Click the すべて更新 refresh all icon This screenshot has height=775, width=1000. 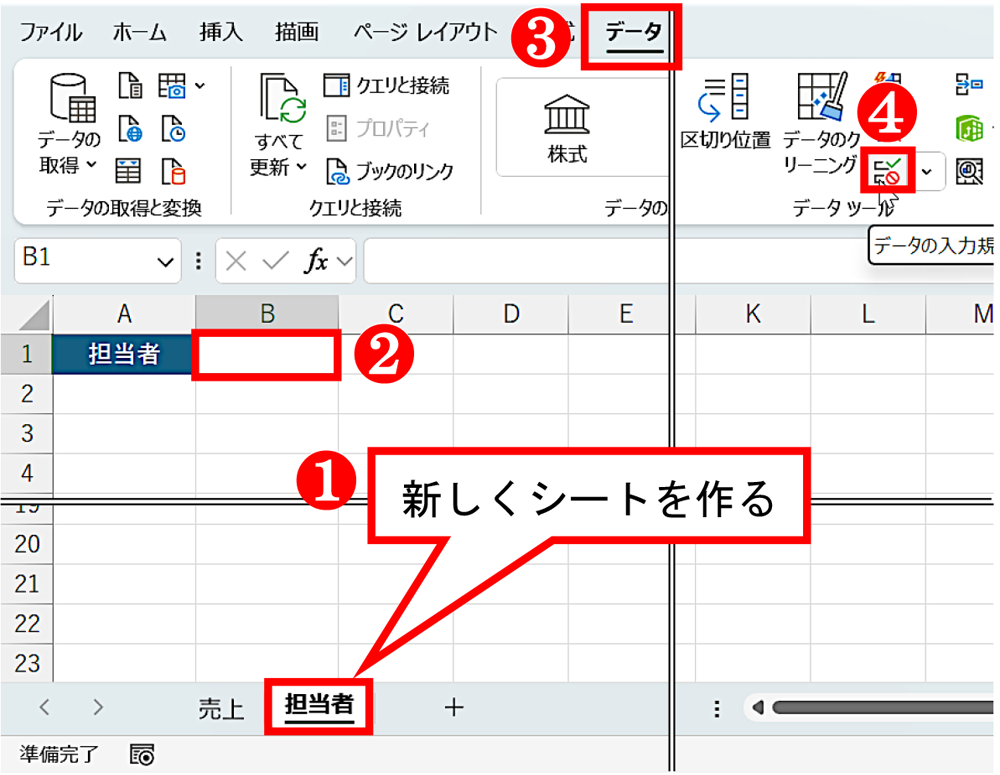click(283, 98)
